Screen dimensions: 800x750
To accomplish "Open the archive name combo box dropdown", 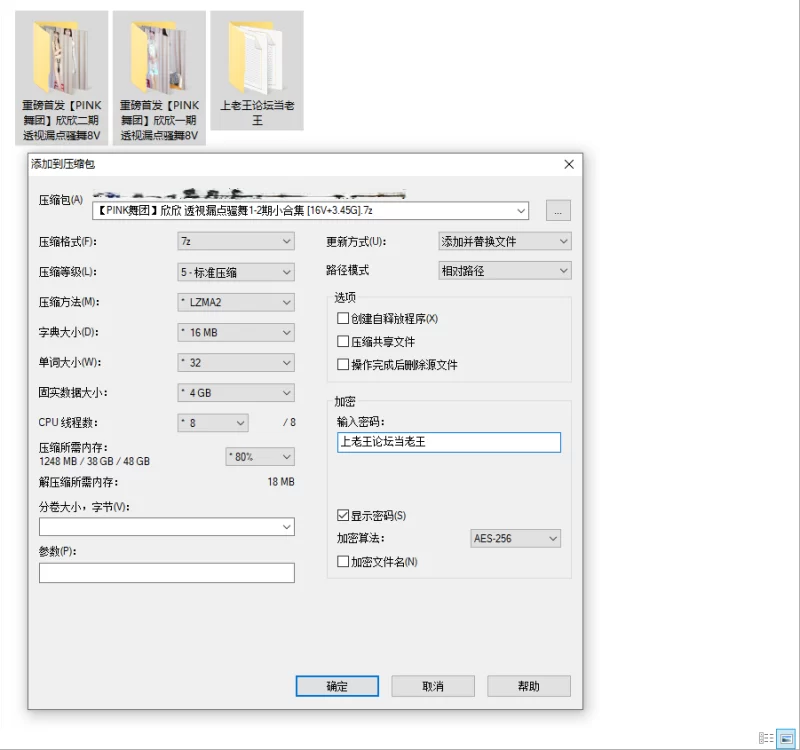I will (521, 211).
